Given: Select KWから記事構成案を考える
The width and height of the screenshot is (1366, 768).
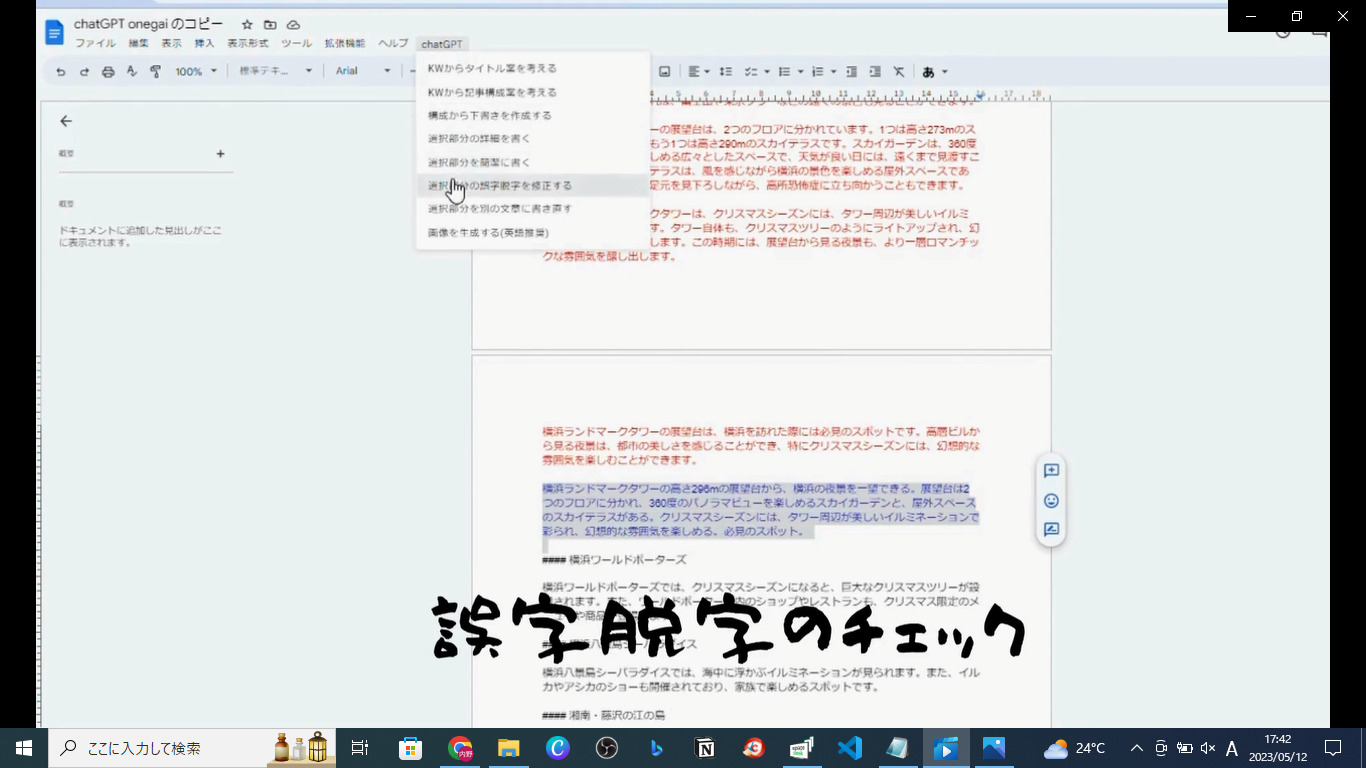Looking at the screenshot, I should tap(533, 92).
